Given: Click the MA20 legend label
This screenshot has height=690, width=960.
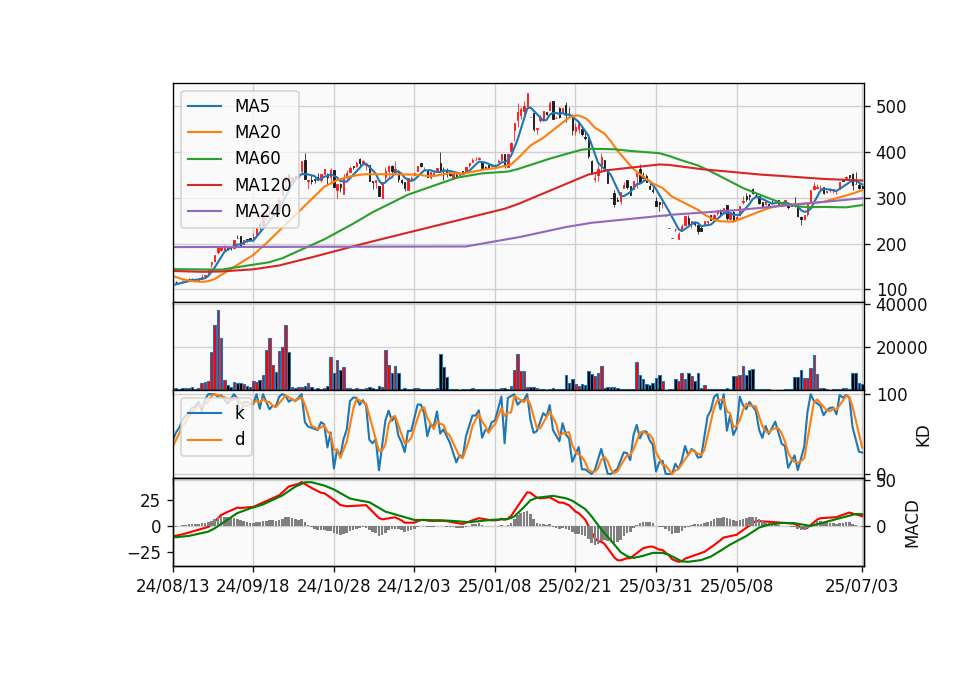Looking at the screenshot, I should (x=257, y=132).
